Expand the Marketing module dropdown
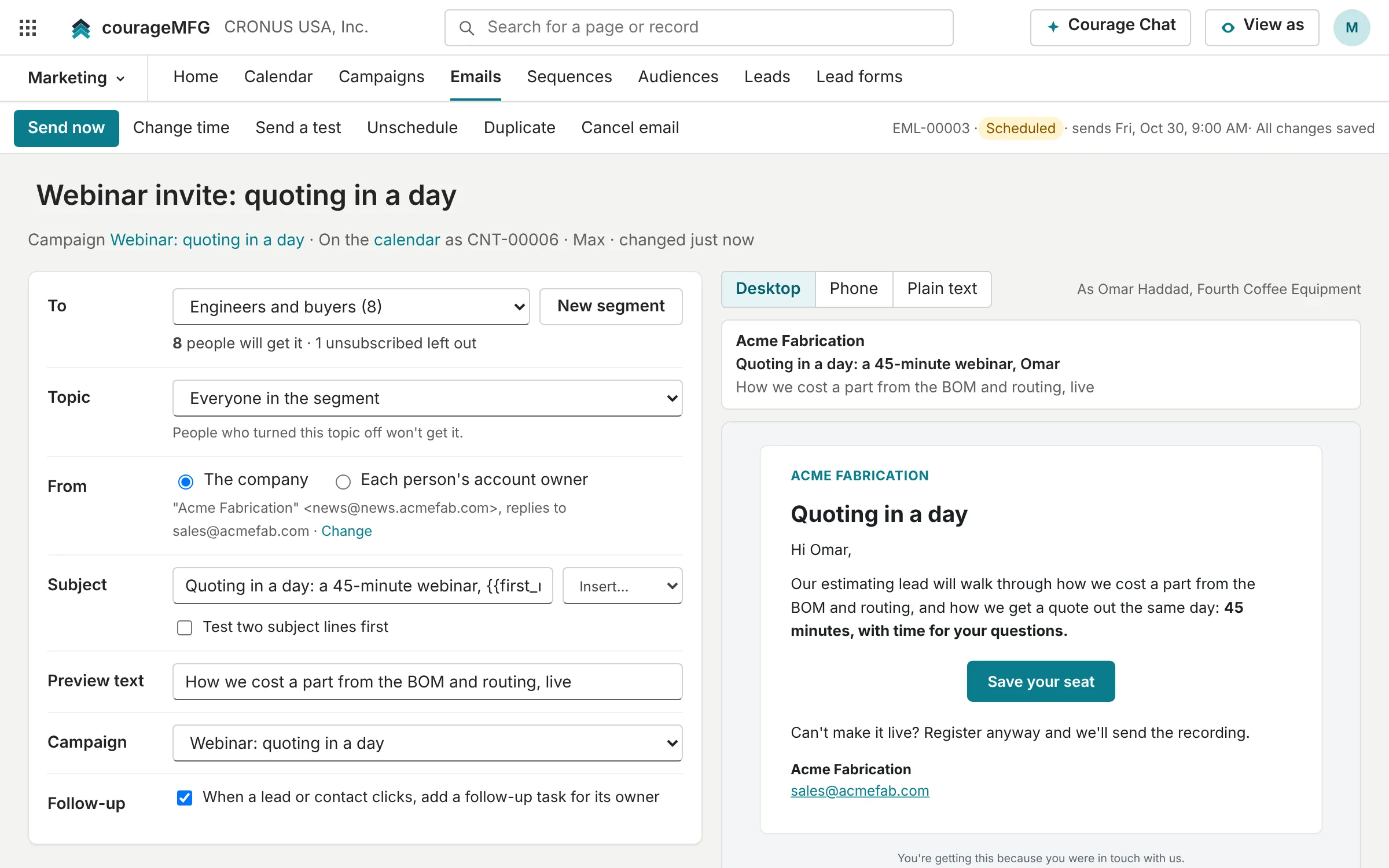The width and height of the screenshot is (1389, 868). [x=76, y=78]
